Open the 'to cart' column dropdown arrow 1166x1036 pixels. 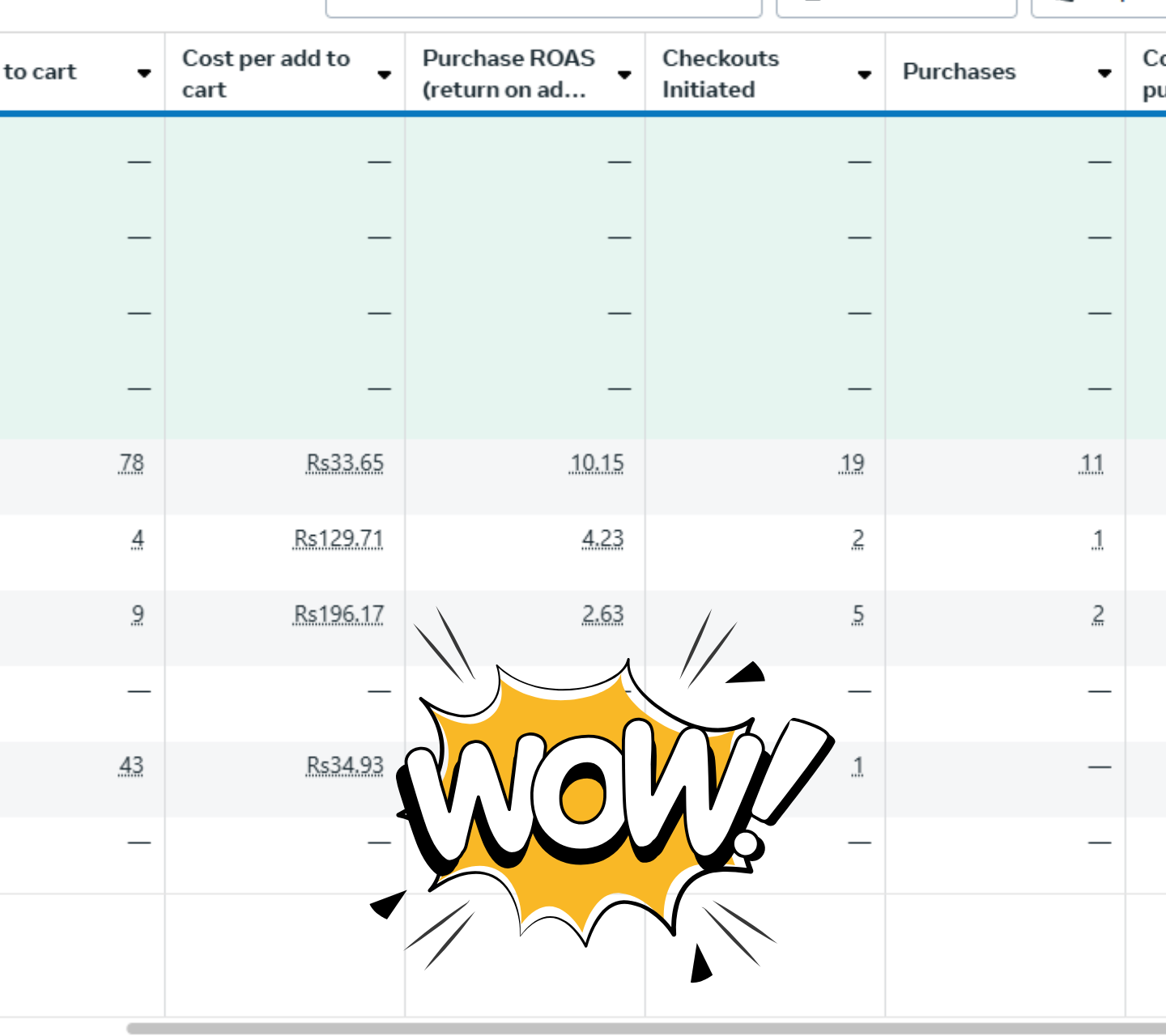(144, 74)
